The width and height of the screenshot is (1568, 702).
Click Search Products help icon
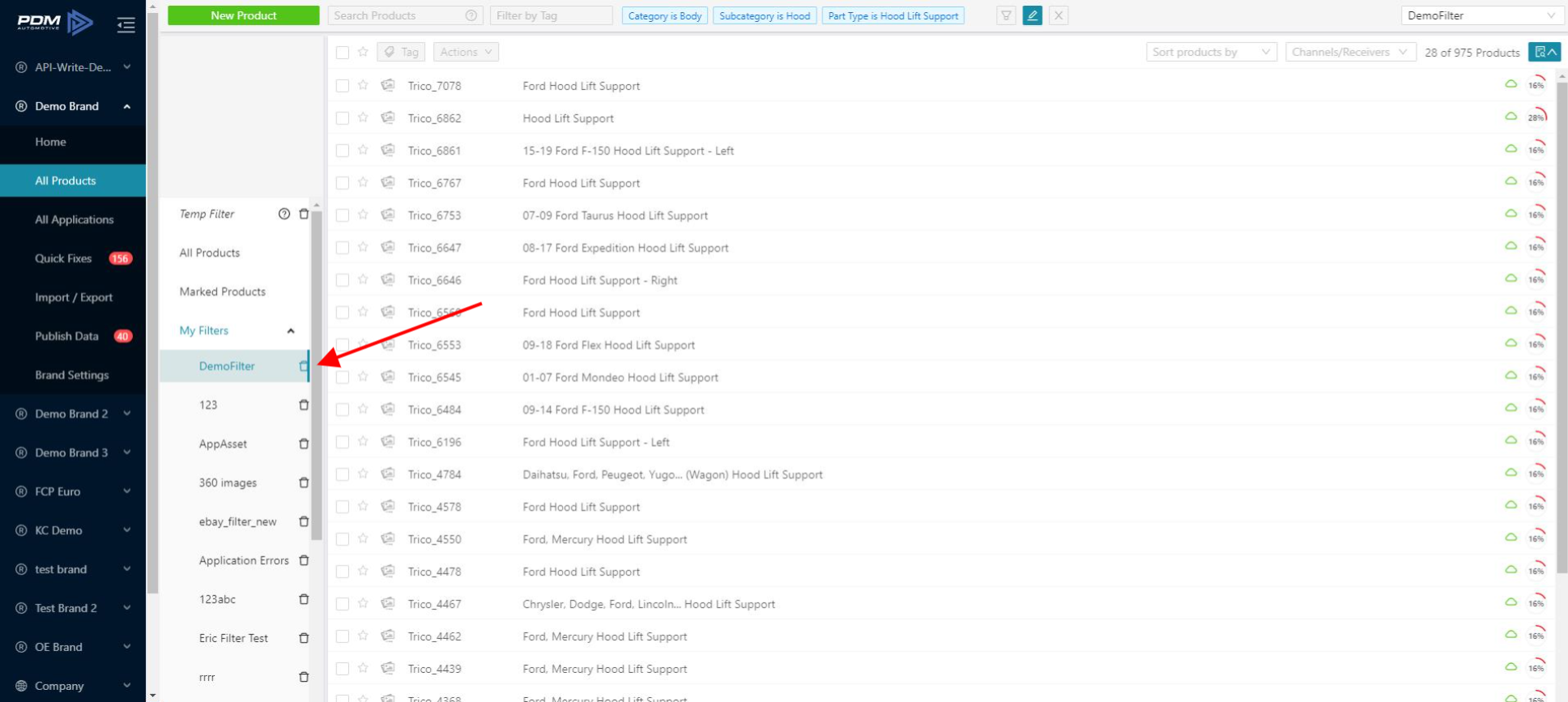pyautogui.click(x=471, y=15)
